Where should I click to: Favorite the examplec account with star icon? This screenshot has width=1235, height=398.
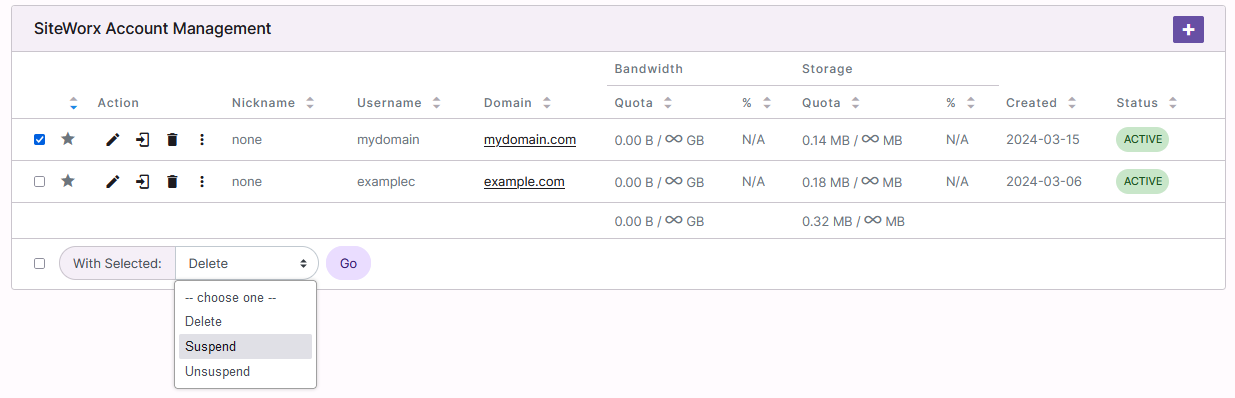point(68,181)
